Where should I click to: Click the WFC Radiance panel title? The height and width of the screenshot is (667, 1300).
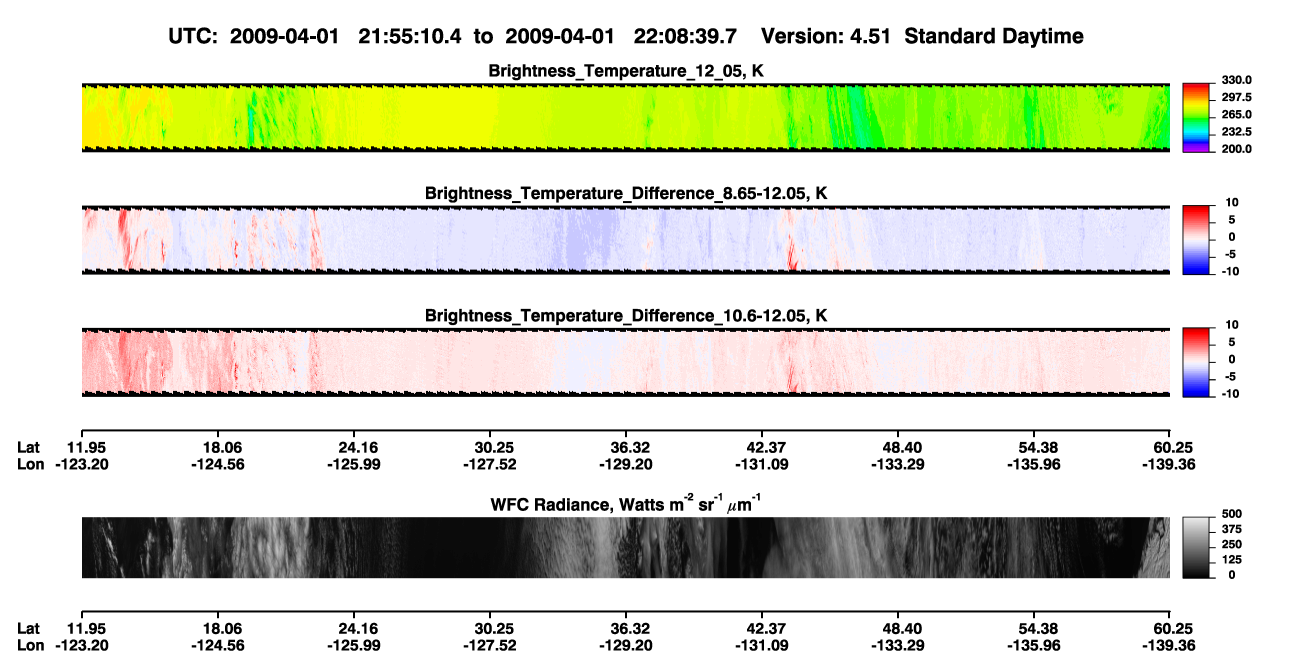point(626,504)
